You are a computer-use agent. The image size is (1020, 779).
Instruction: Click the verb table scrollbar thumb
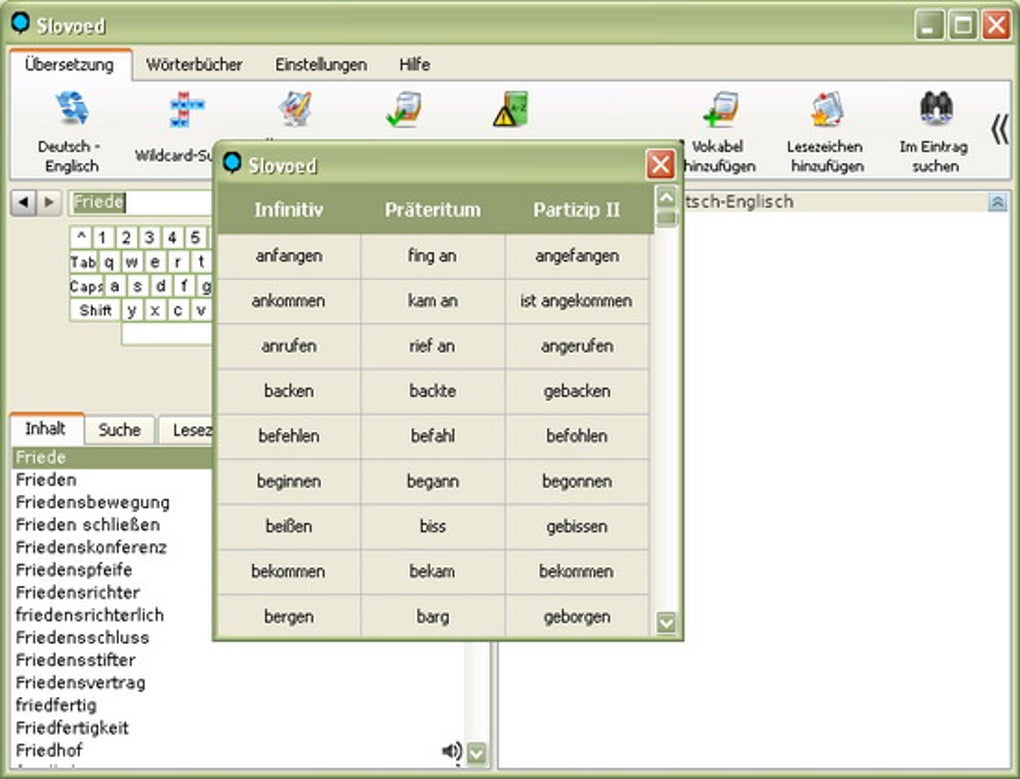click(x=666, y=218)
